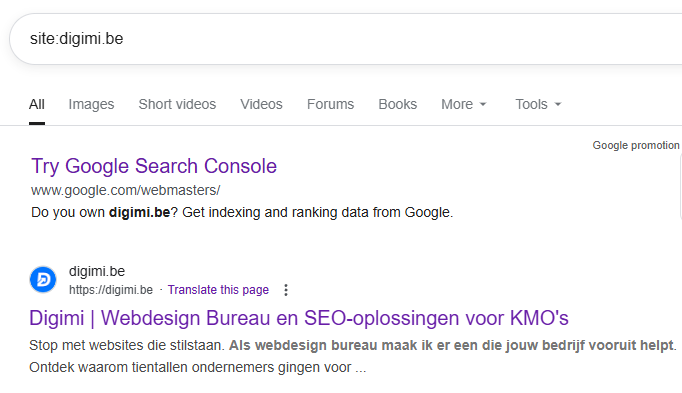The width and height of the screenshot is (682, 393).
Task: Select the All results tab
Action: point(37,104)
